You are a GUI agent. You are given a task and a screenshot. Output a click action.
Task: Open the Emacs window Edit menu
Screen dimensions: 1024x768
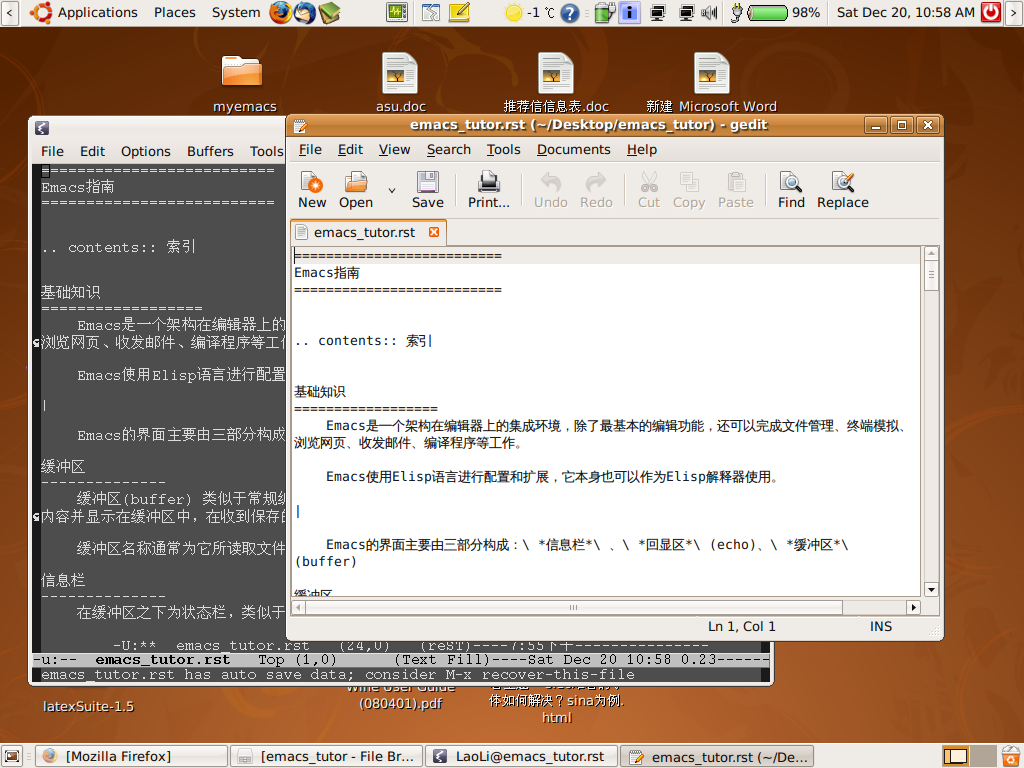point(92,152)
